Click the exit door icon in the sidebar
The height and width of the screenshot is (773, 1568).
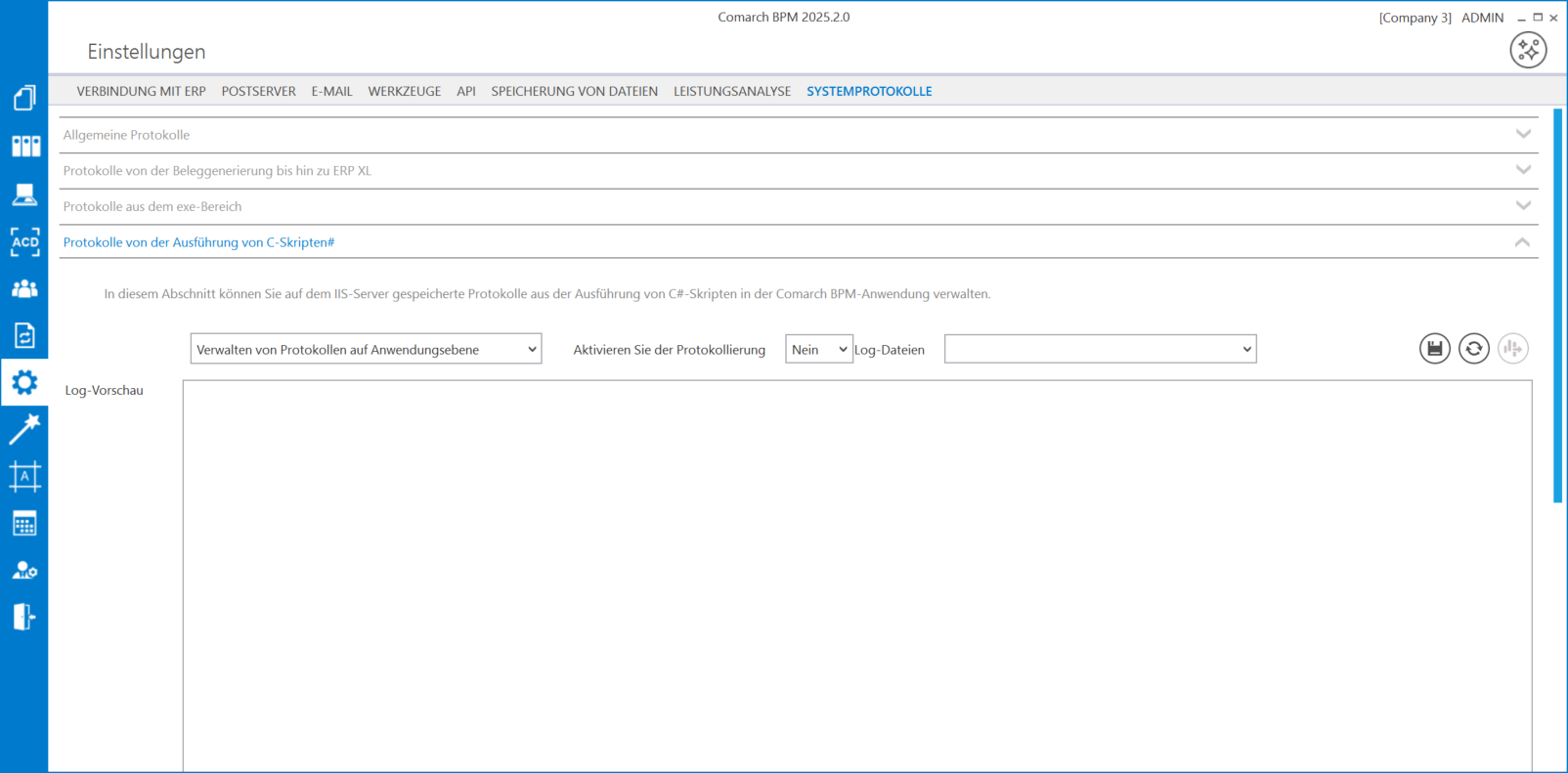pyautogui.click(x=24, y=617)
